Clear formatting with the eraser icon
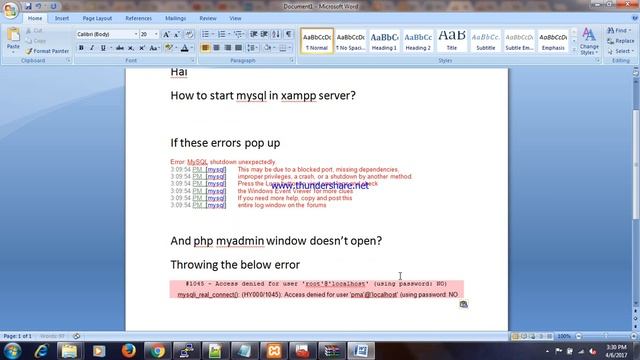Screen dimensions: 640x360 click(x=189, y=34)
